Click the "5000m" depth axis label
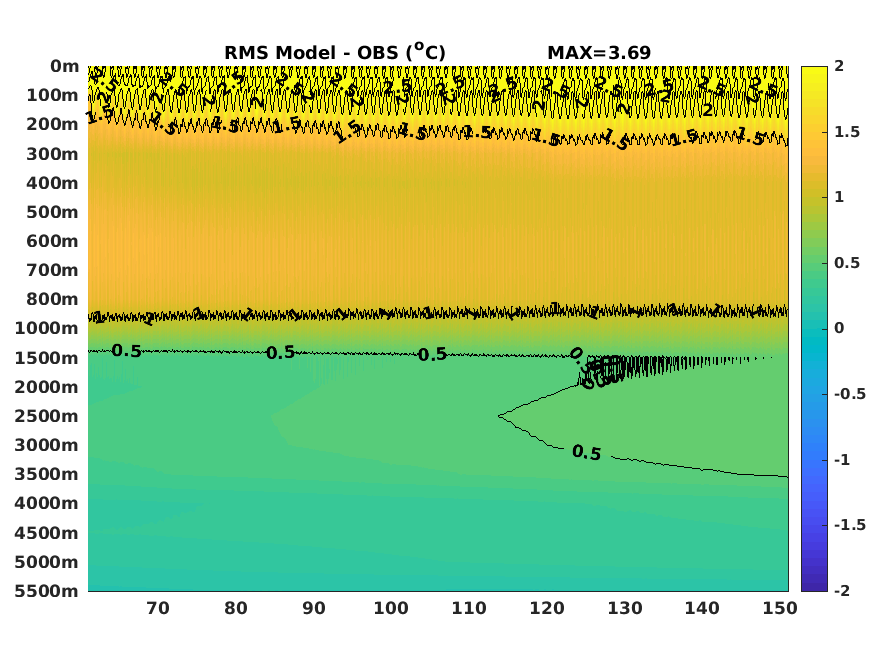 (x=46, y=562)
